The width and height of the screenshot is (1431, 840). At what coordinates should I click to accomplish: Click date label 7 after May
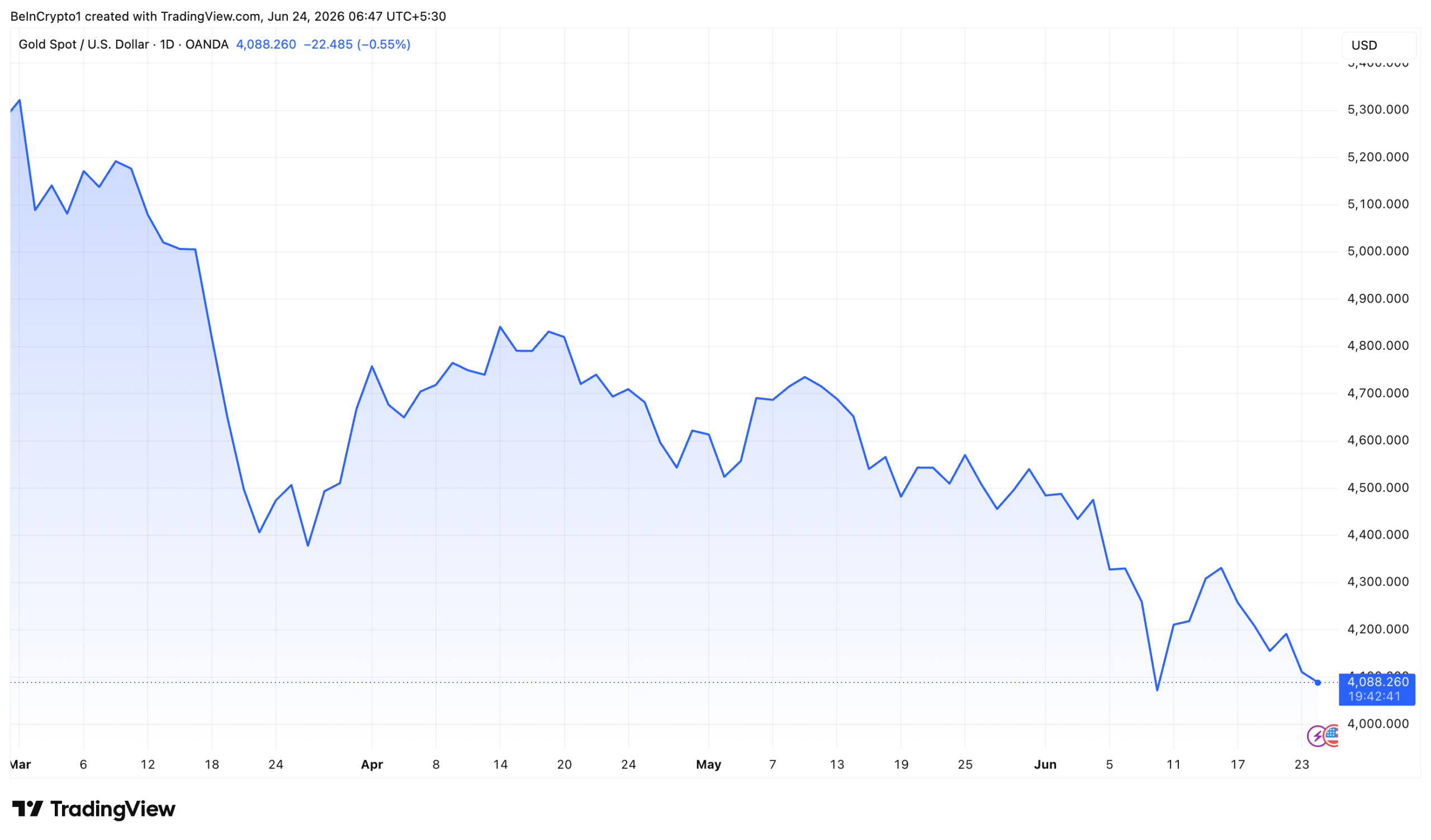coord(773,765)
